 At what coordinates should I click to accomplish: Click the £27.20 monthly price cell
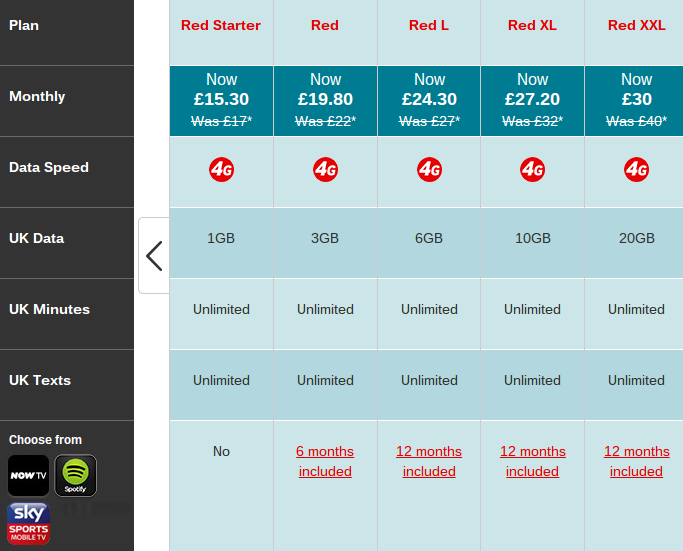pyautogui.click(x=533, y=101)
